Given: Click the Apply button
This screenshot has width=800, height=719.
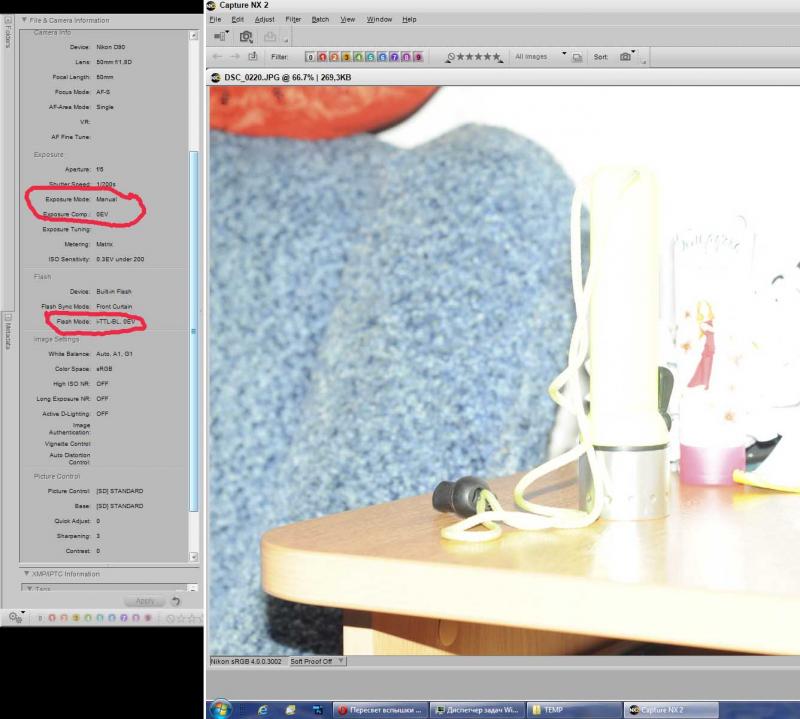Looking at the screenshot, I should pyautogui.click(x=144, y=601).
